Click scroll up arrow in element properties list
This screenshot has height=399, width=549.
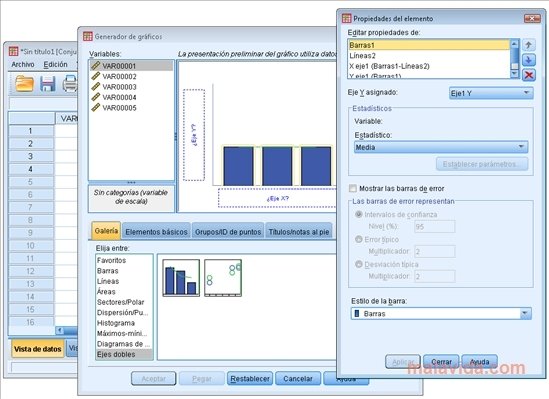(514, 44)
